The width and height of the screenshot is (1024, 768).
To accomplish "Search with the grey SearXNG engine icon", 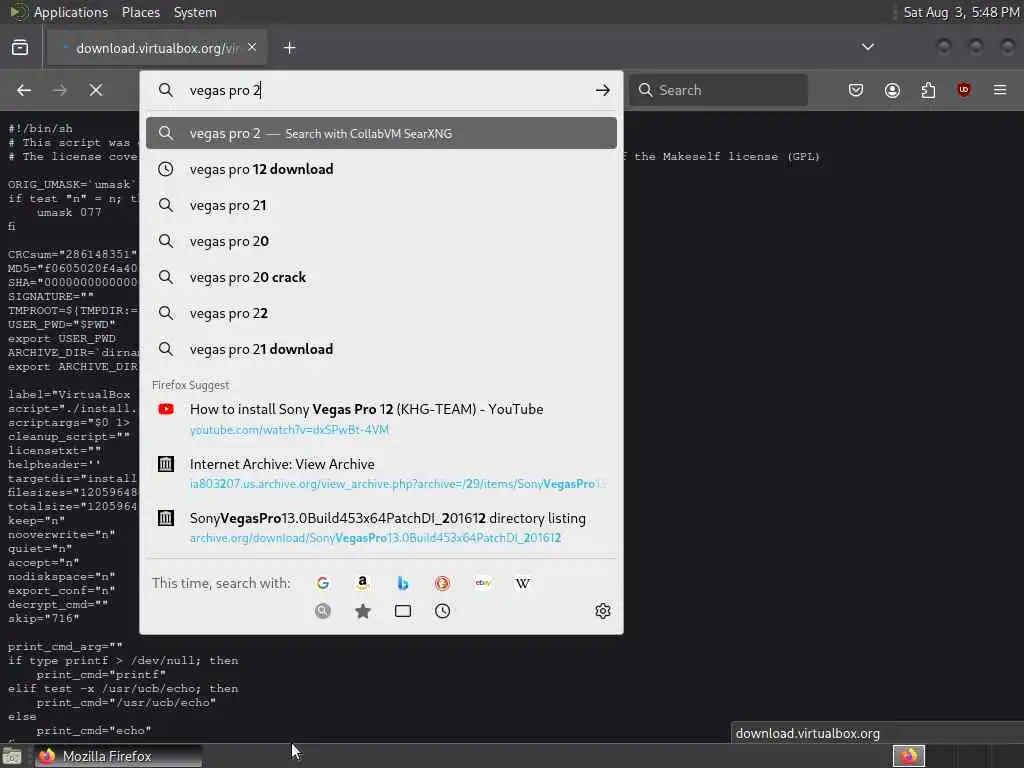I will point(323,611).
